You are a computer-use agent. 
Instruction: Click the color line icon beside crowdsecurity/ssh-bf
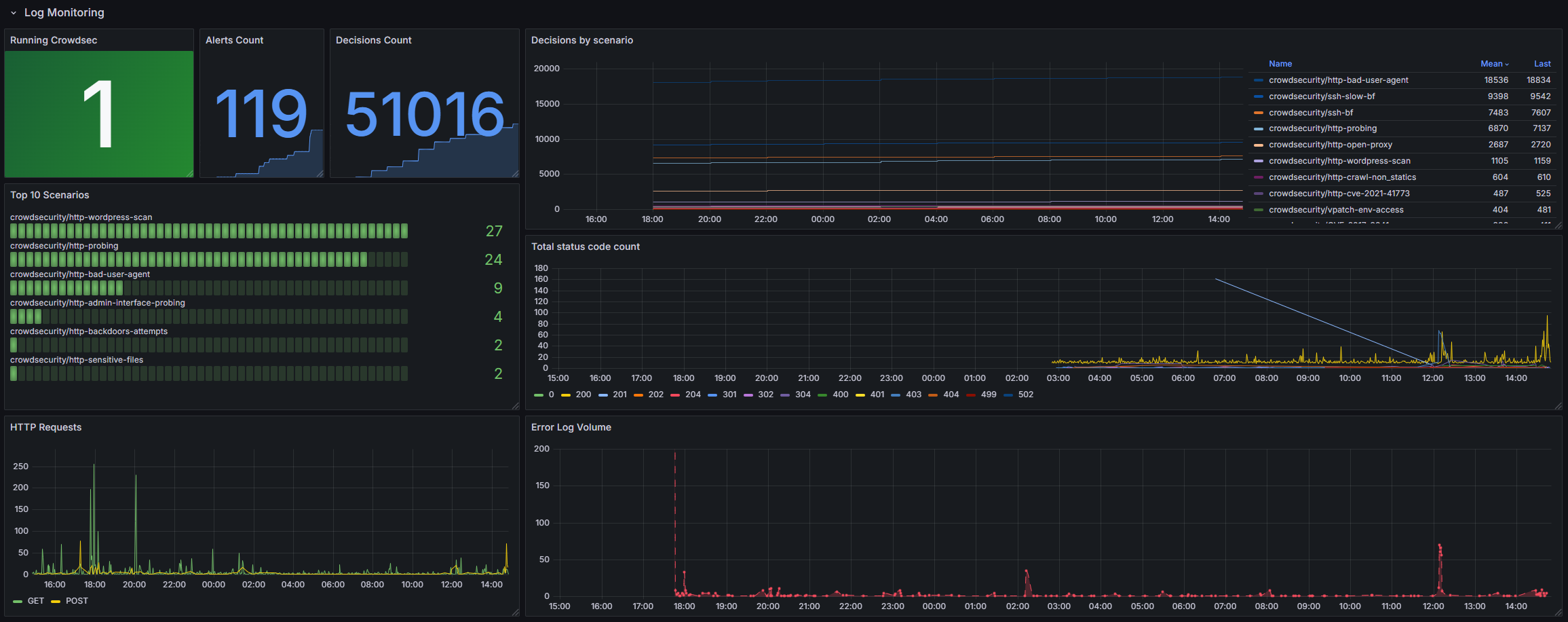(1259, 112)
